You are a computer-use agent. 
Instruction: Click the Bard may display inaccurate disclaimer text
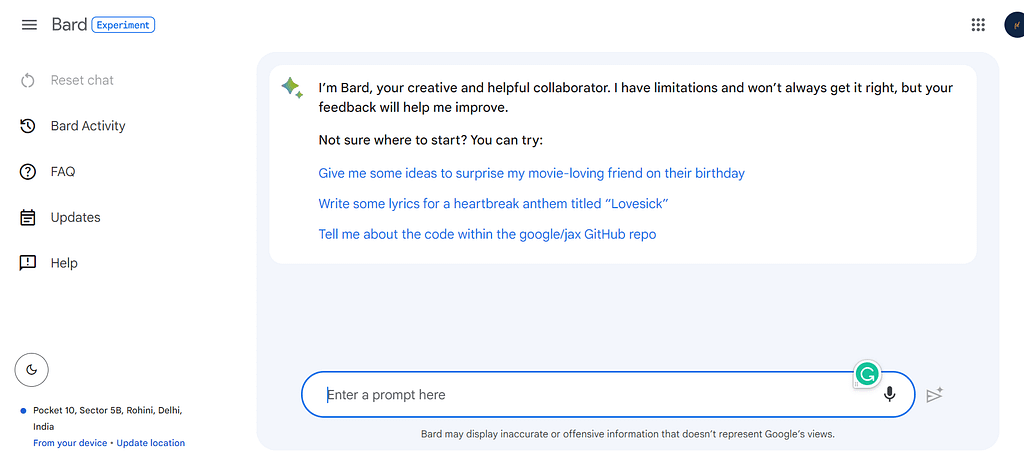[x=628, y=434]
